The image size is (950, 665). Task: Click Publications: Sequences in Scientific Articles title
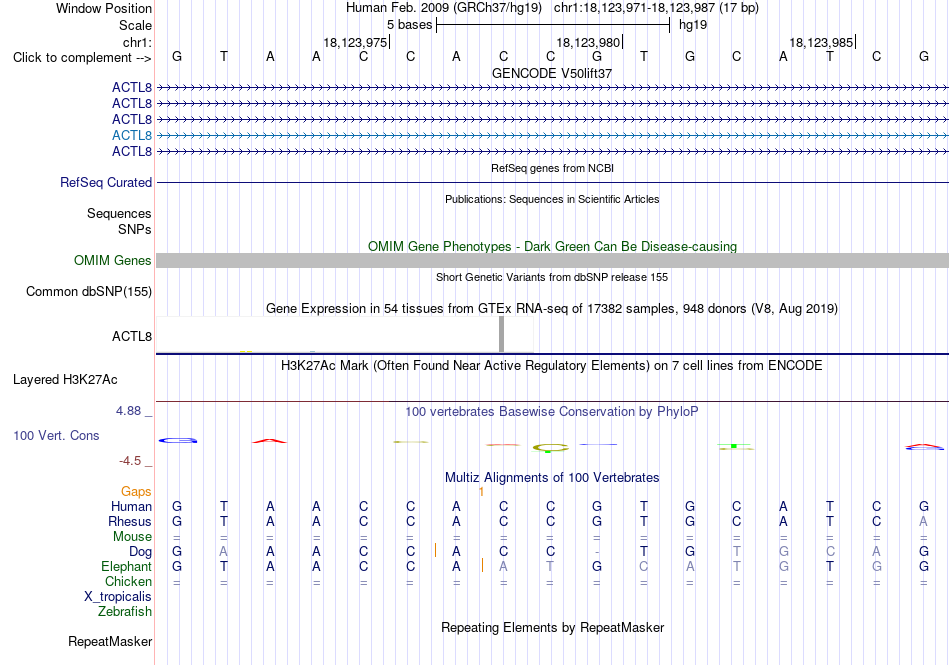click(552, 199)
